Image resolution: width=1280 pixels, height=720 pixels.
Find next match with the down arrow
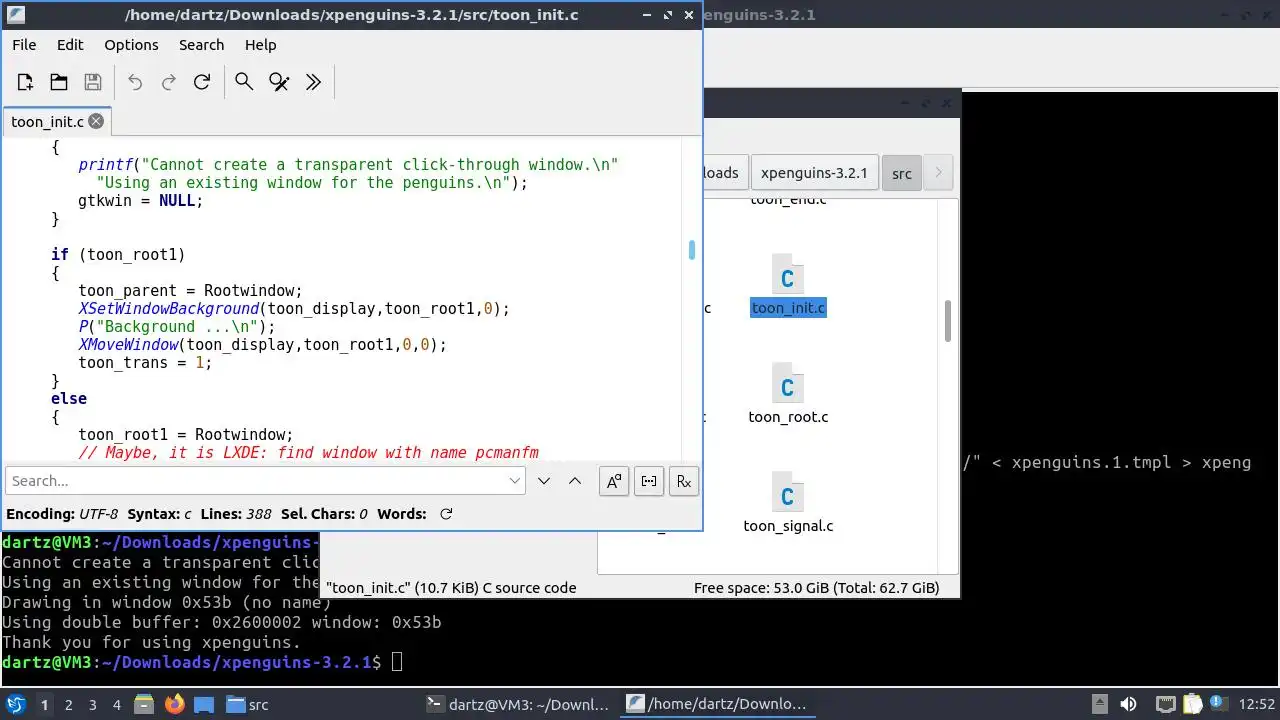[x=544, y=481]
